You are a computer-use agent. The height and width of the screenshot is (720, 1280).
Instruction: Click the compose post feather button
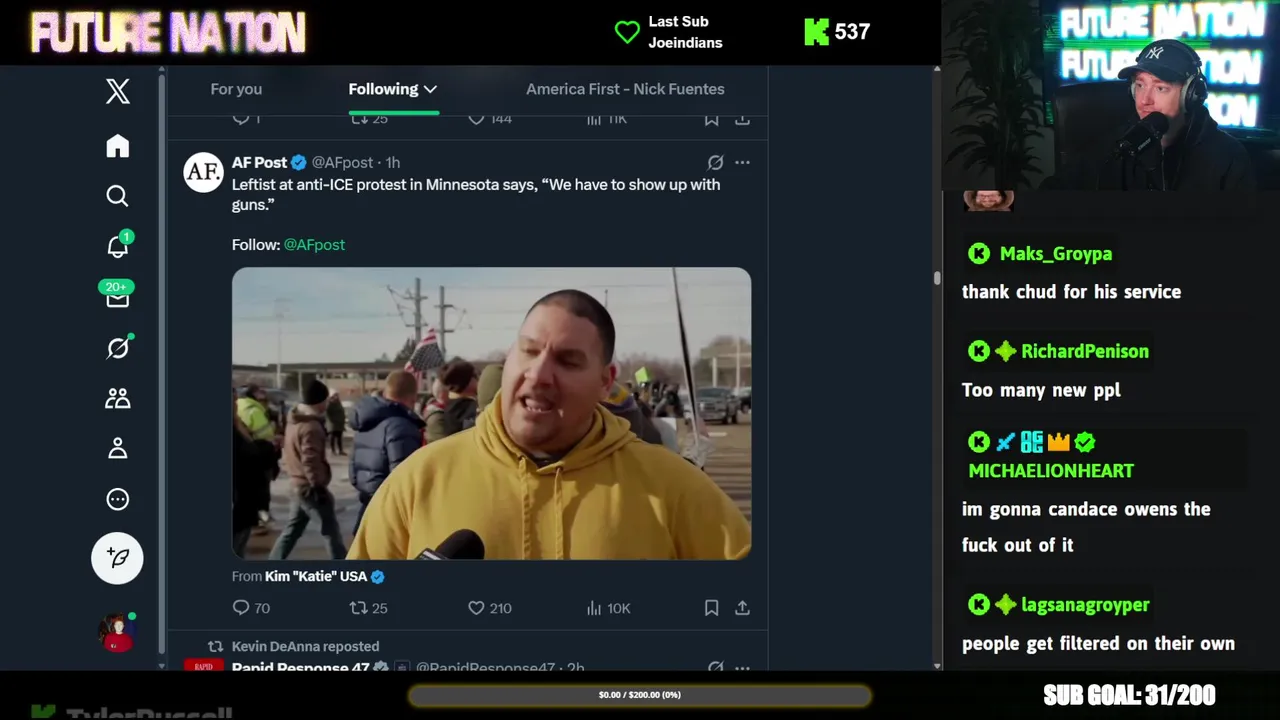pyautogui.click(x=118, y=558)
